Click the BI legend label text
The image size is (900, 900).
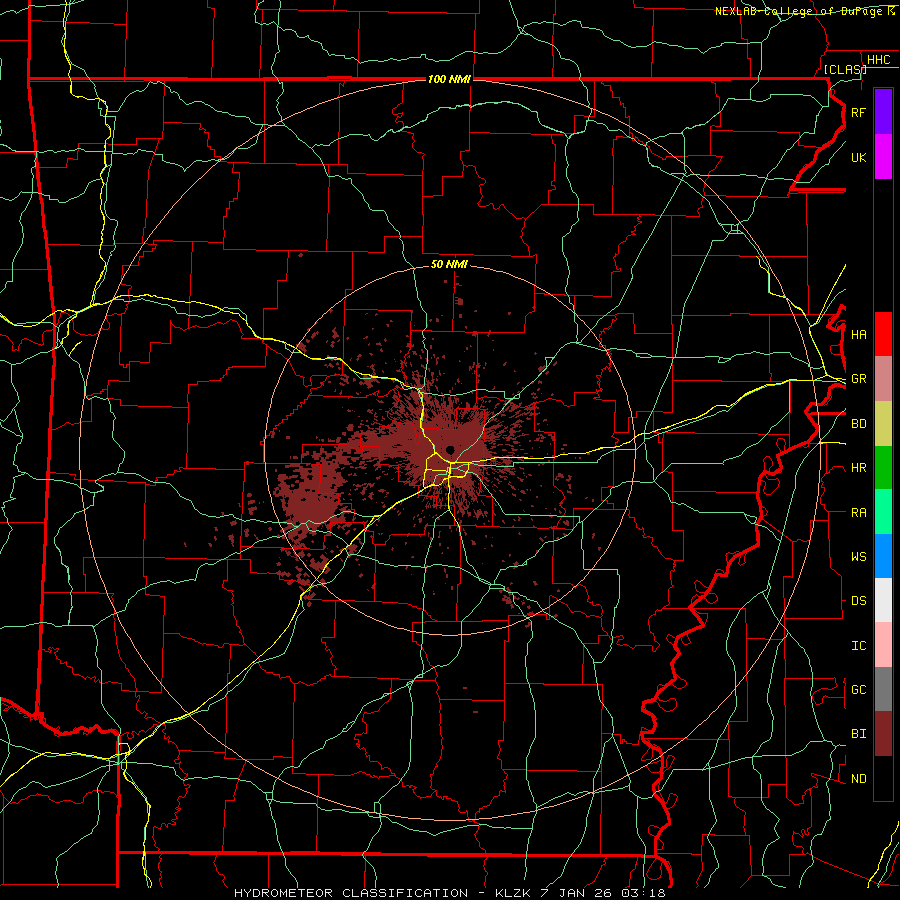[x=859, y=734]
